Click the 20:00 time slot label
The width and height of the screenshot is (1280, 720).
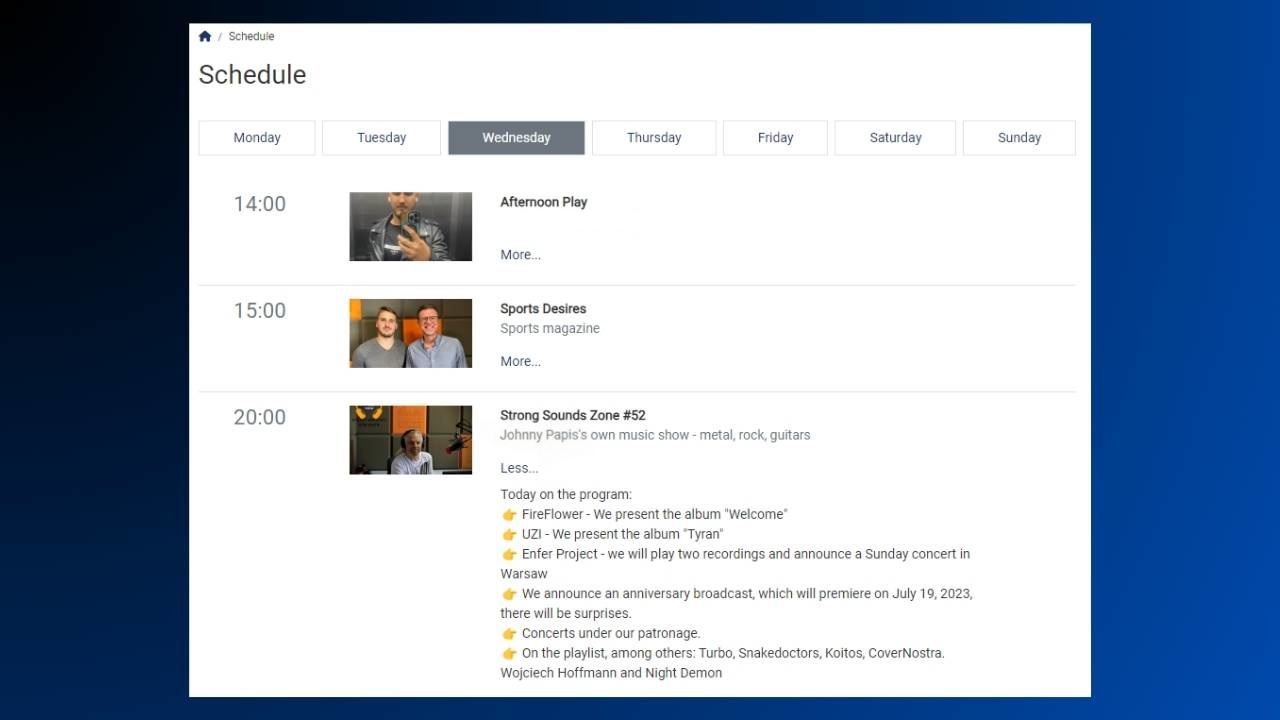(x=260, y=418)
